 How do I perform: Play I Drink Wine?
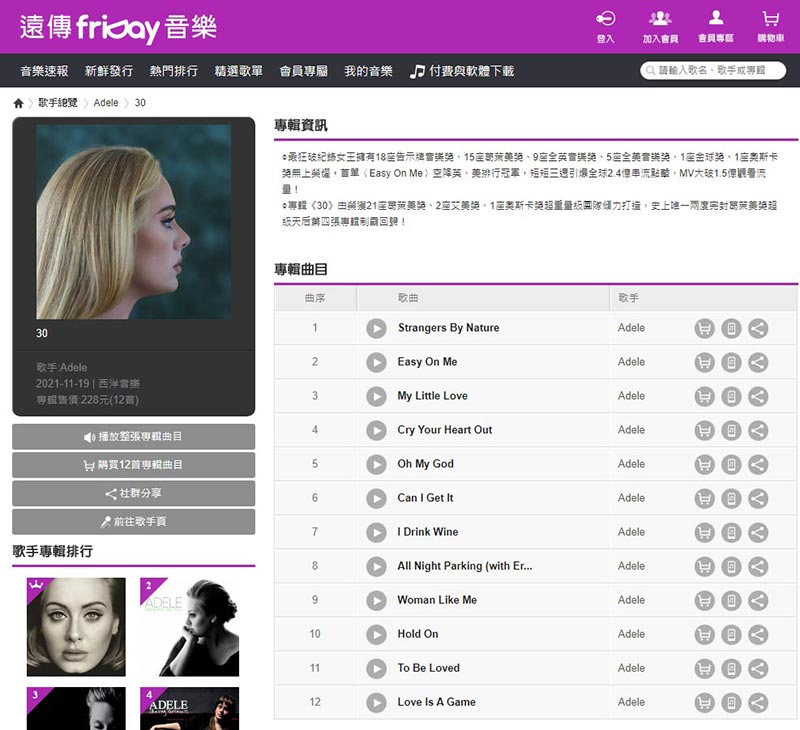(x=377, y=533)
